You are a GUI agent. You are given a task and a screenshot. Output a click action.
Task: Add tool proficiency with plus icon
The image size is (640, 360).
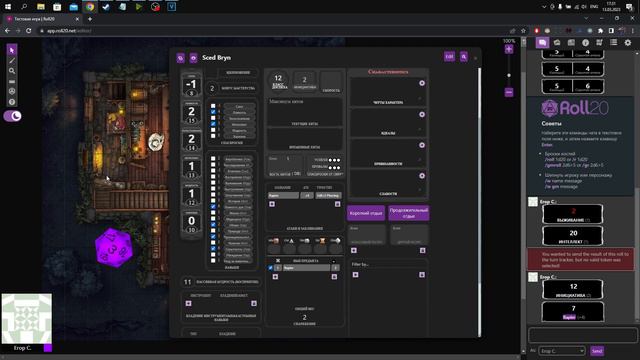point(188,303)
